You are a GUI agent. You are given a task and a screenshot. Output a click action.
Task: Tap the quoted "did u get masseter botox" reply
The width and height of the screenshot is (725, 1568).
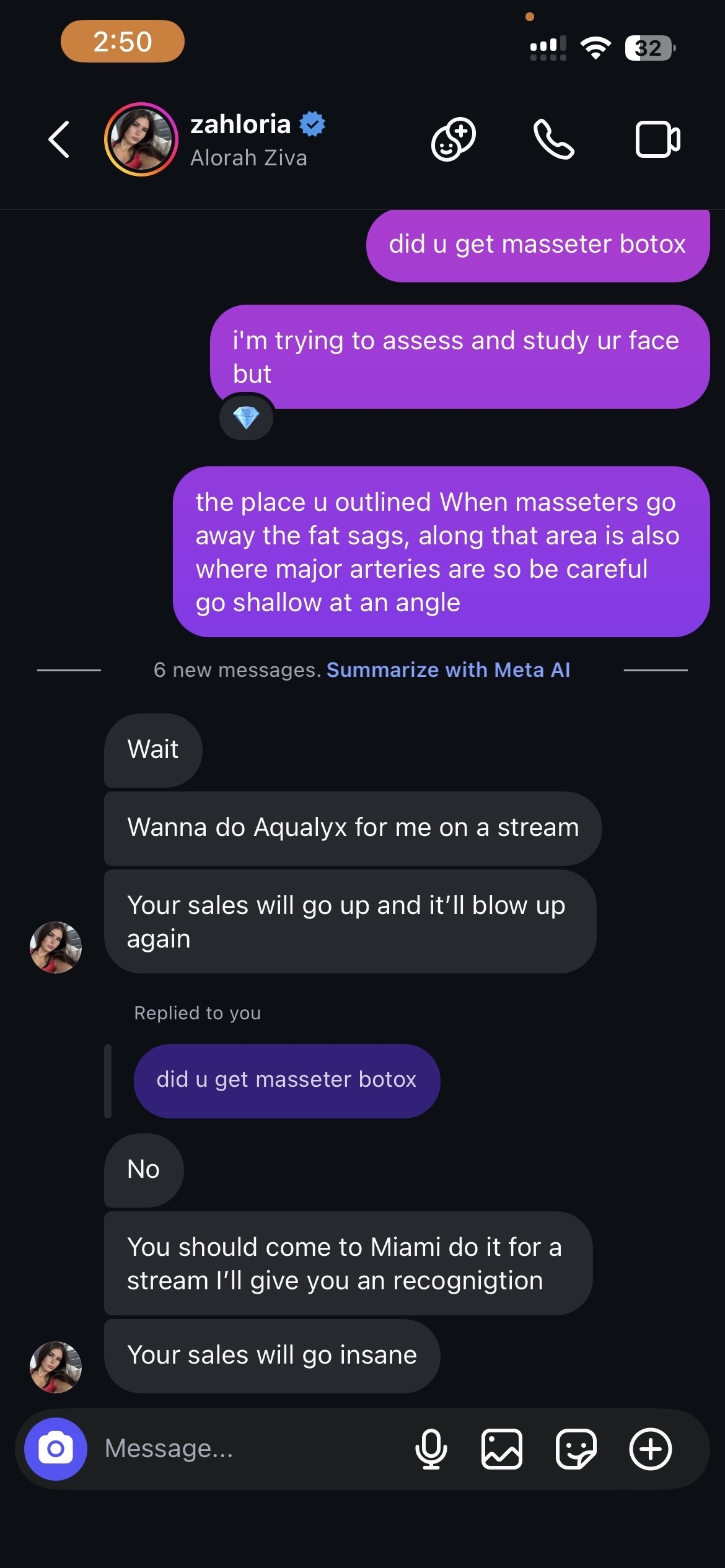pos(286,1080)
